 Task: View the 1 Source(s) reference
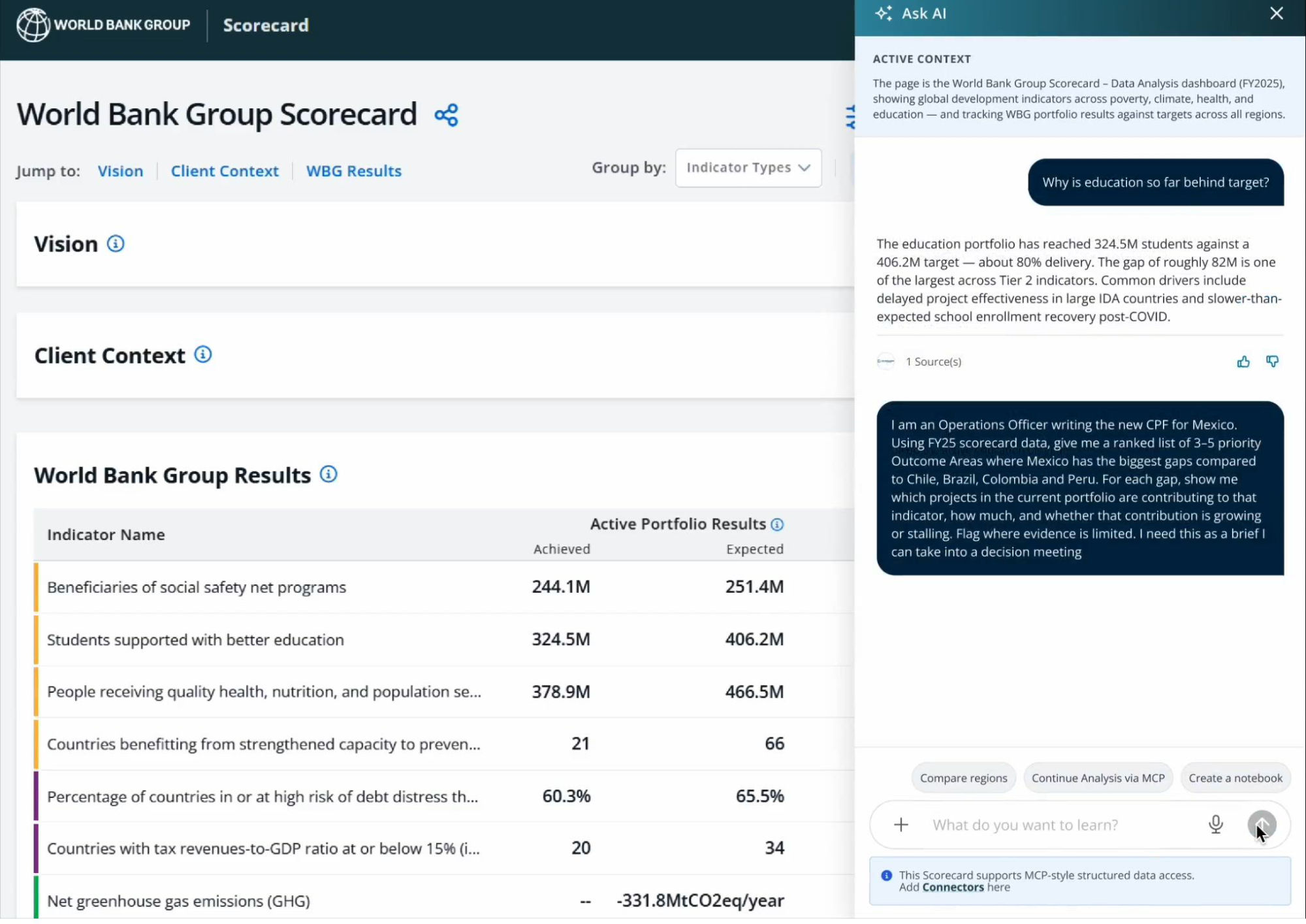coord(933,362)
